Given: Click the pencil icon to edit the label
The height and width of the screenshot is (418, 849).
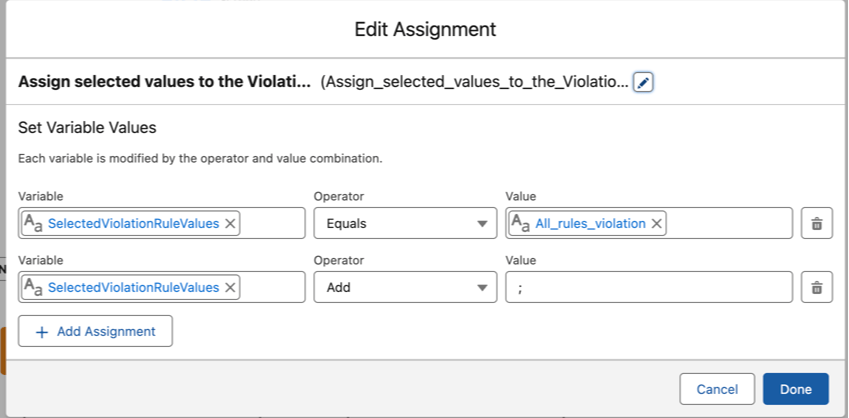Looking at the screenshot, I should pyautogui.click(x=643, y=82).
